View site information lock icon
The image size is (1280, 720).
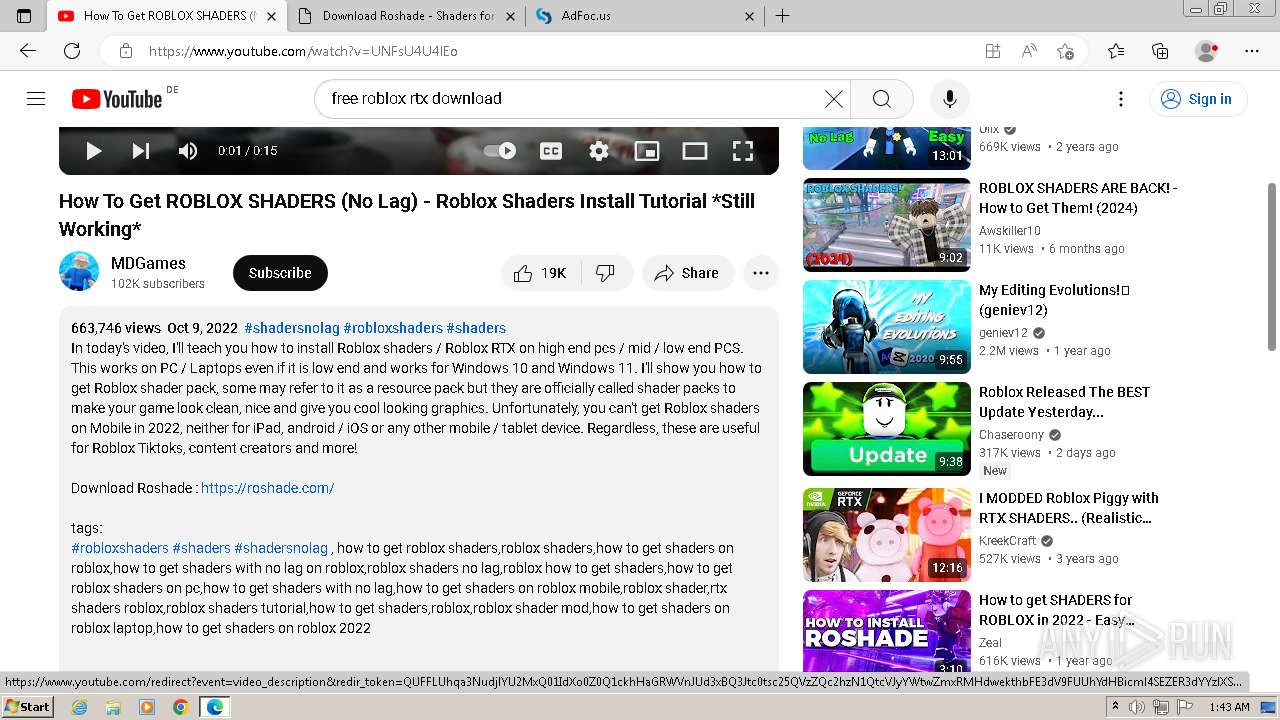pyautogui.click(x=126, y=51)
